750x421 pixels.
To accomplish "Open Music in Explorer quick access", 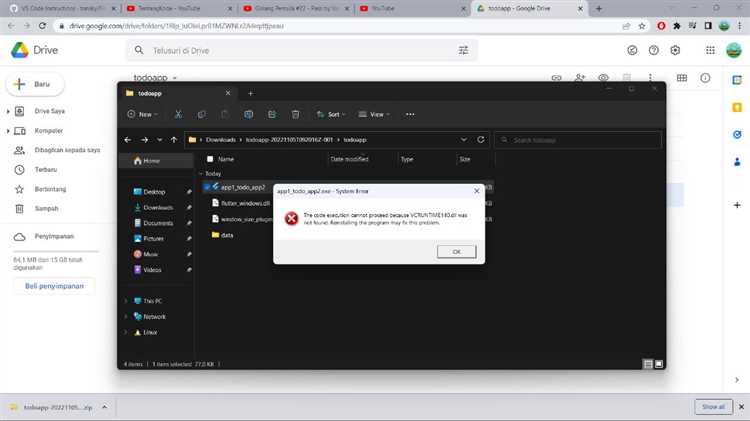I will click(x=146, y=254).
